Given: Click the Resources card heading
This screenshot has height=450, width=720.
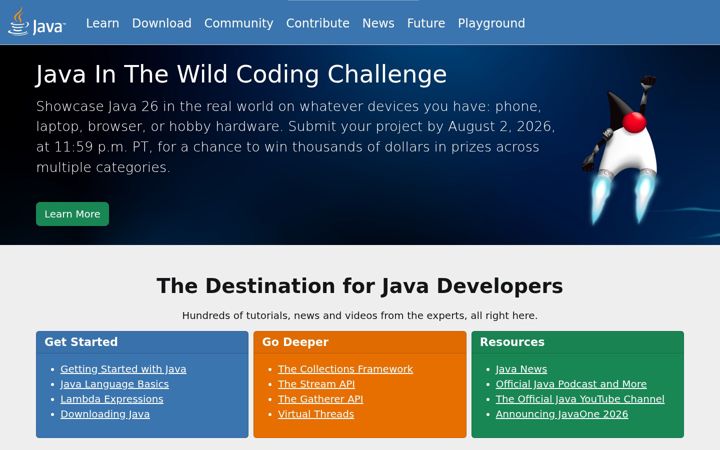Looking at the screenshot, I should click(512, 342).
